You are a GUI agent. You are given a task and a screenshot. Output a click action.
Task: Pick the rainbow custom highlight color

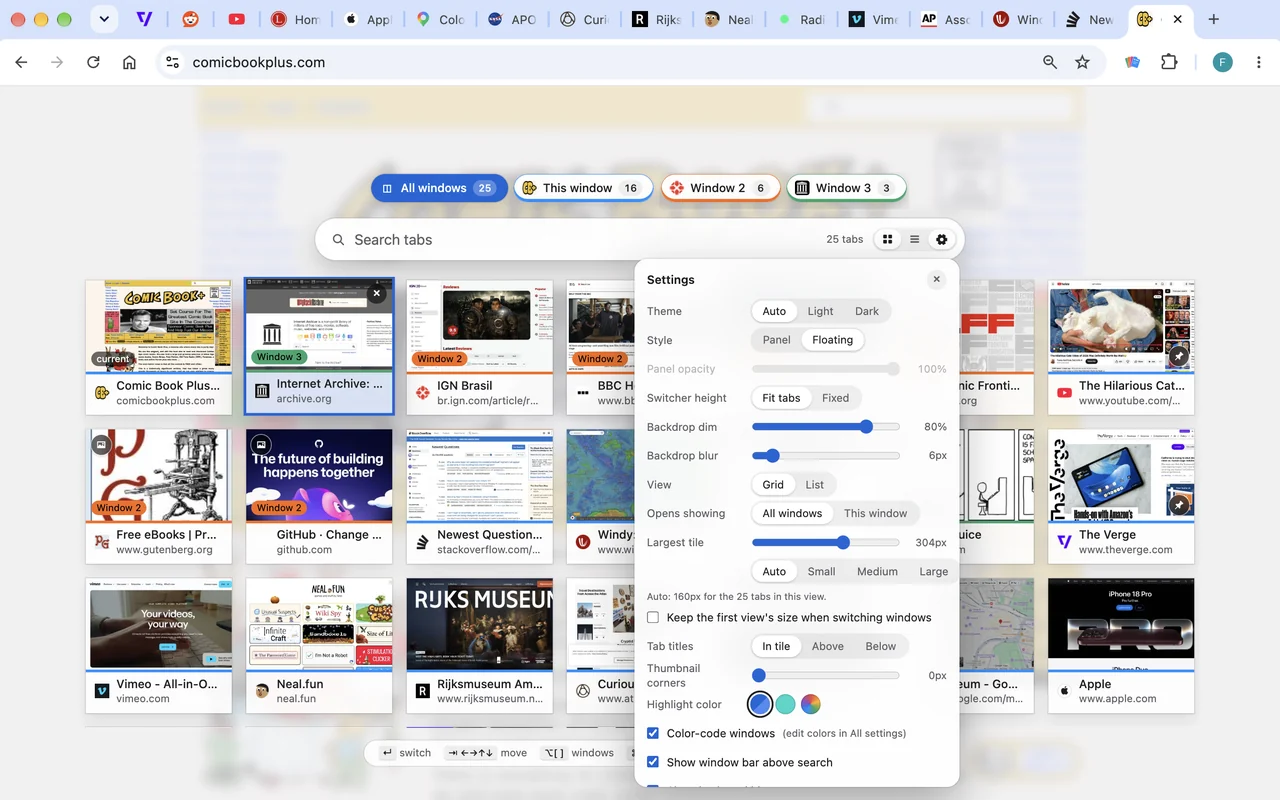(811, 704)
